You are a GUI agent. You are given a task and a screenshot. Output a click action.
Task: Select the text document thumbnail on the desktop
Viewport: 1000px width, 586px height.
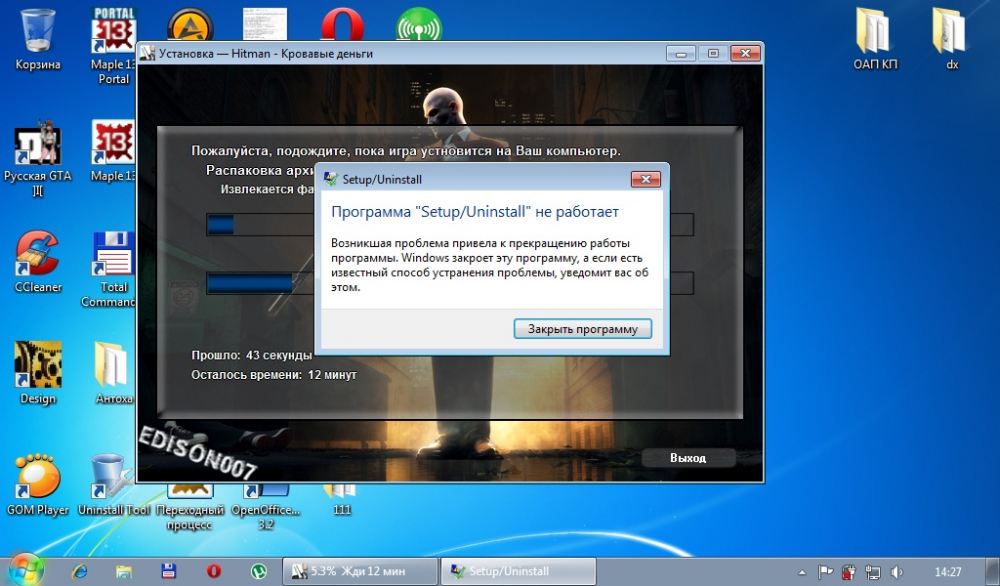265,24
